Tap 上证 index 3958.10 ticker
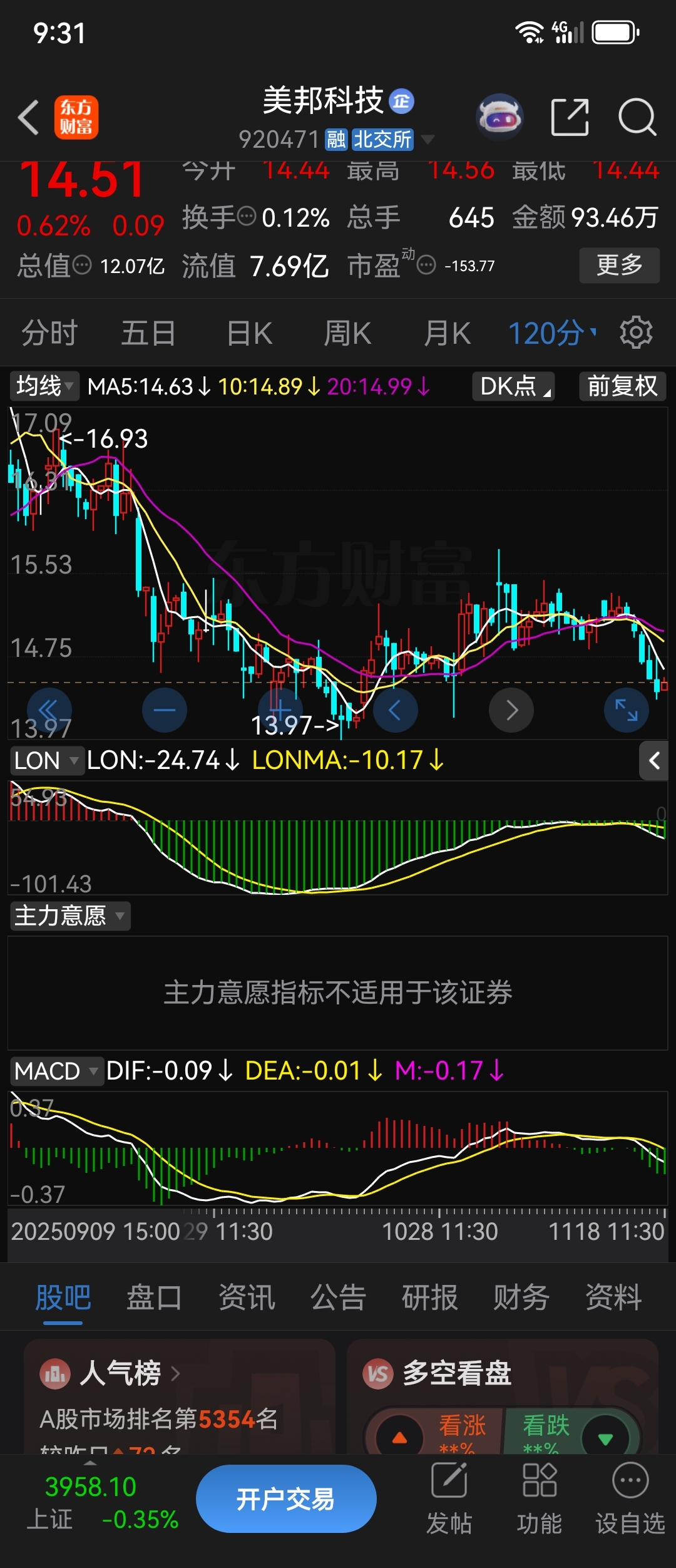Viewport: 676px width, 1568px height. click(103, 1502)
